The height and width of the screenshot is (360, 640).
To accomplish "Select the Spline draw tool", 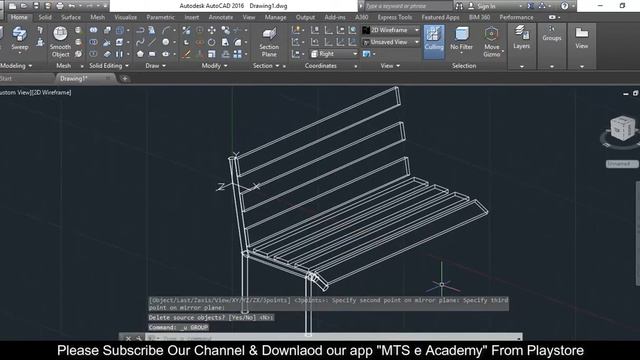I will [140, 42].
